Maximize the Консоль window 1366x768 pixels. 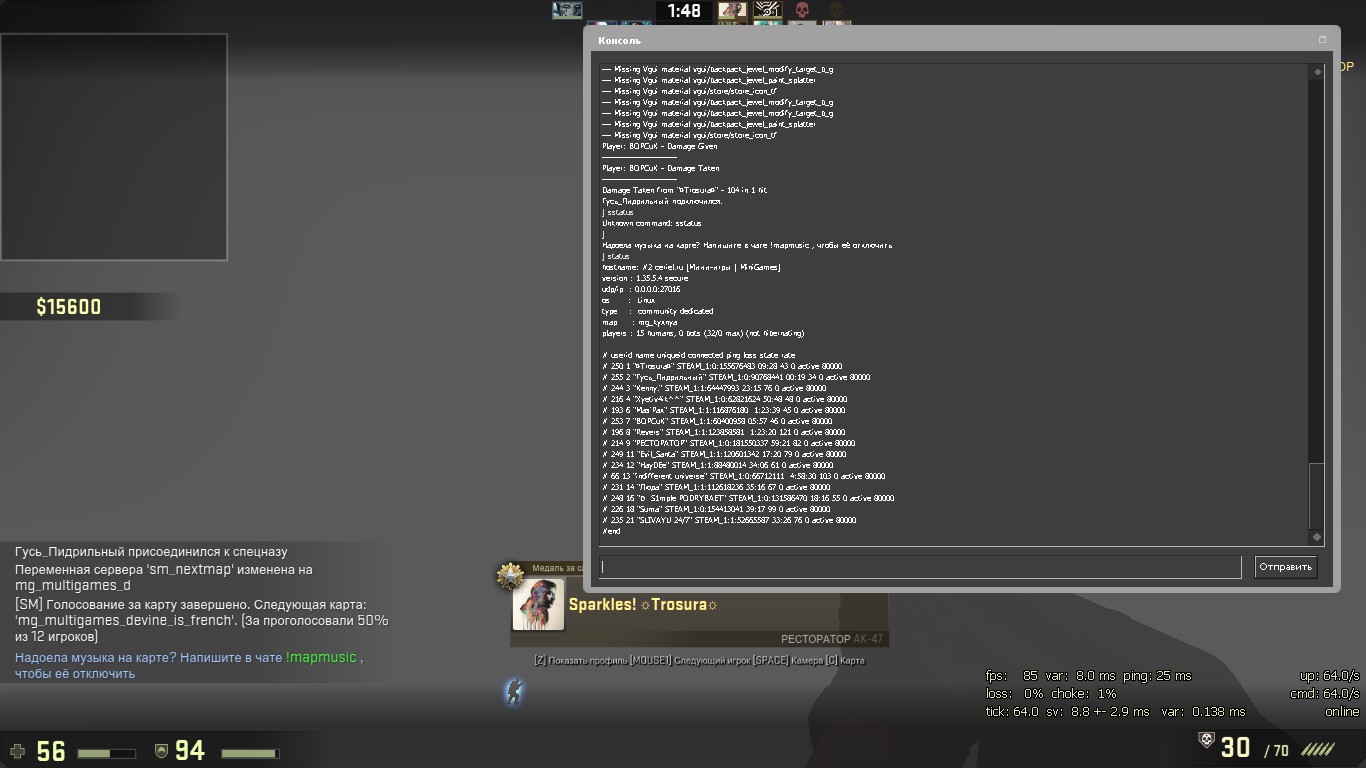coord(1322,40)
